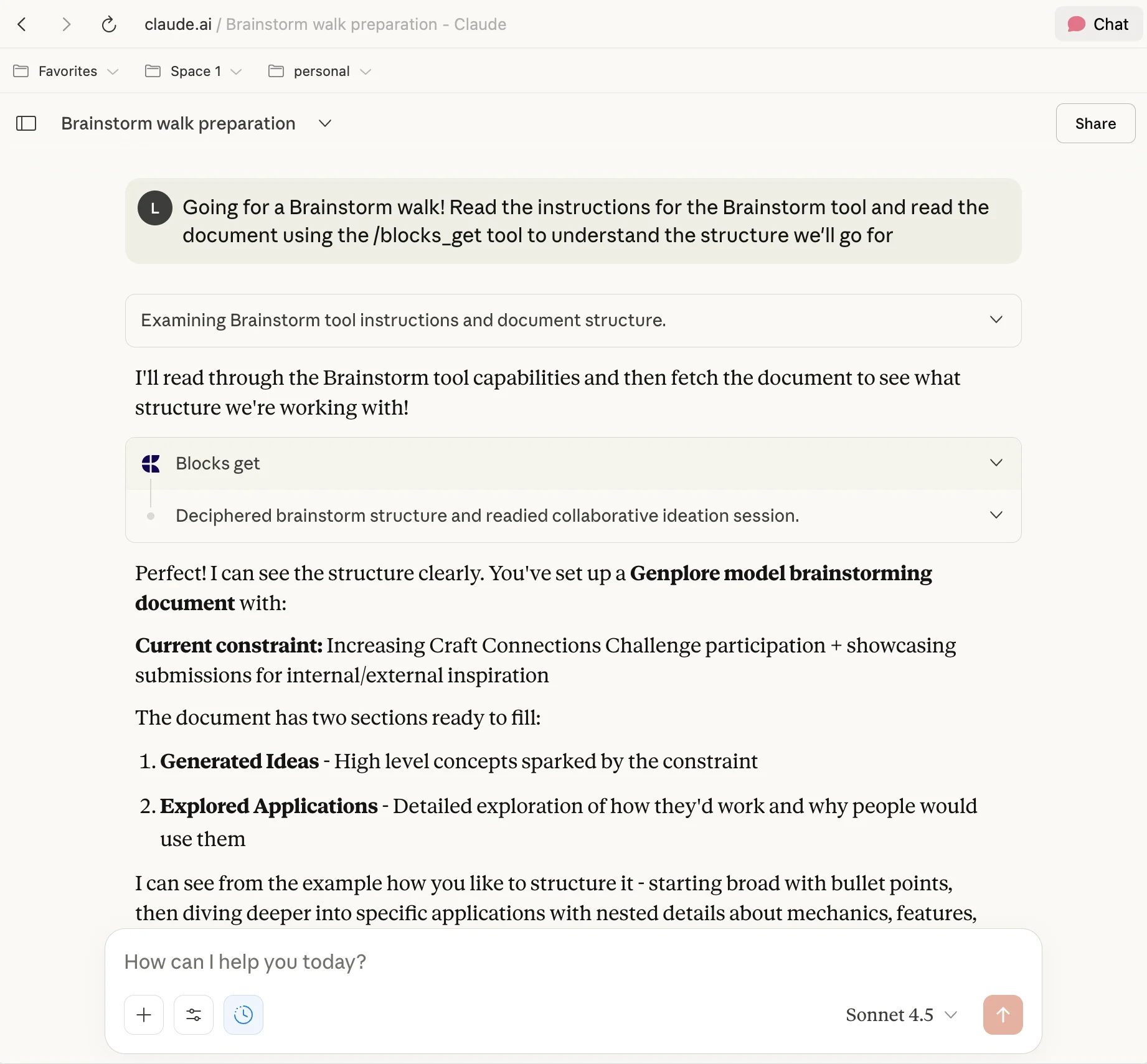Click the plus attachment icon
Screen dimensions: 1147x1064
144,1015
